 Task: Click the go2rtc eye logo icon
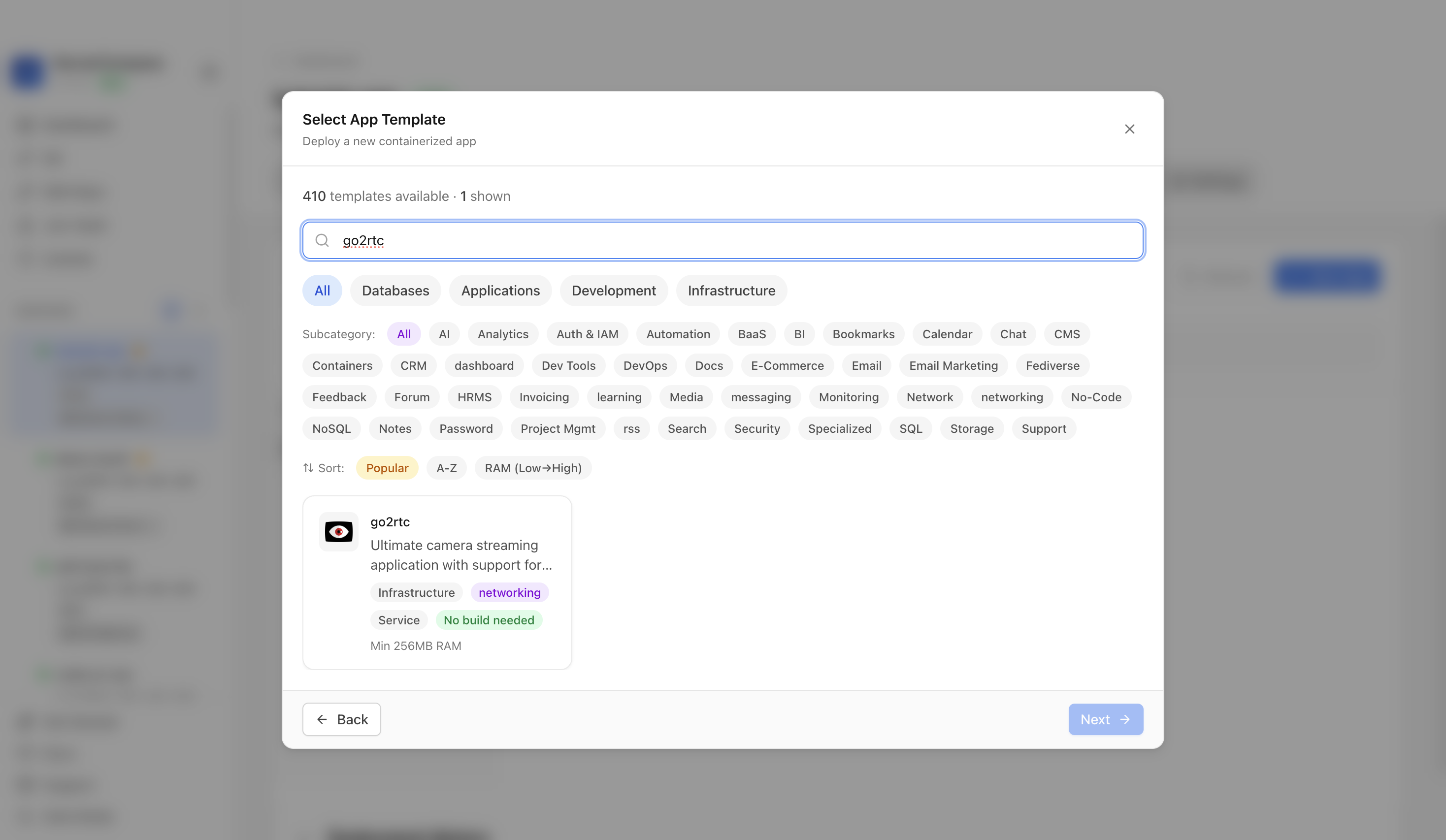338,531
